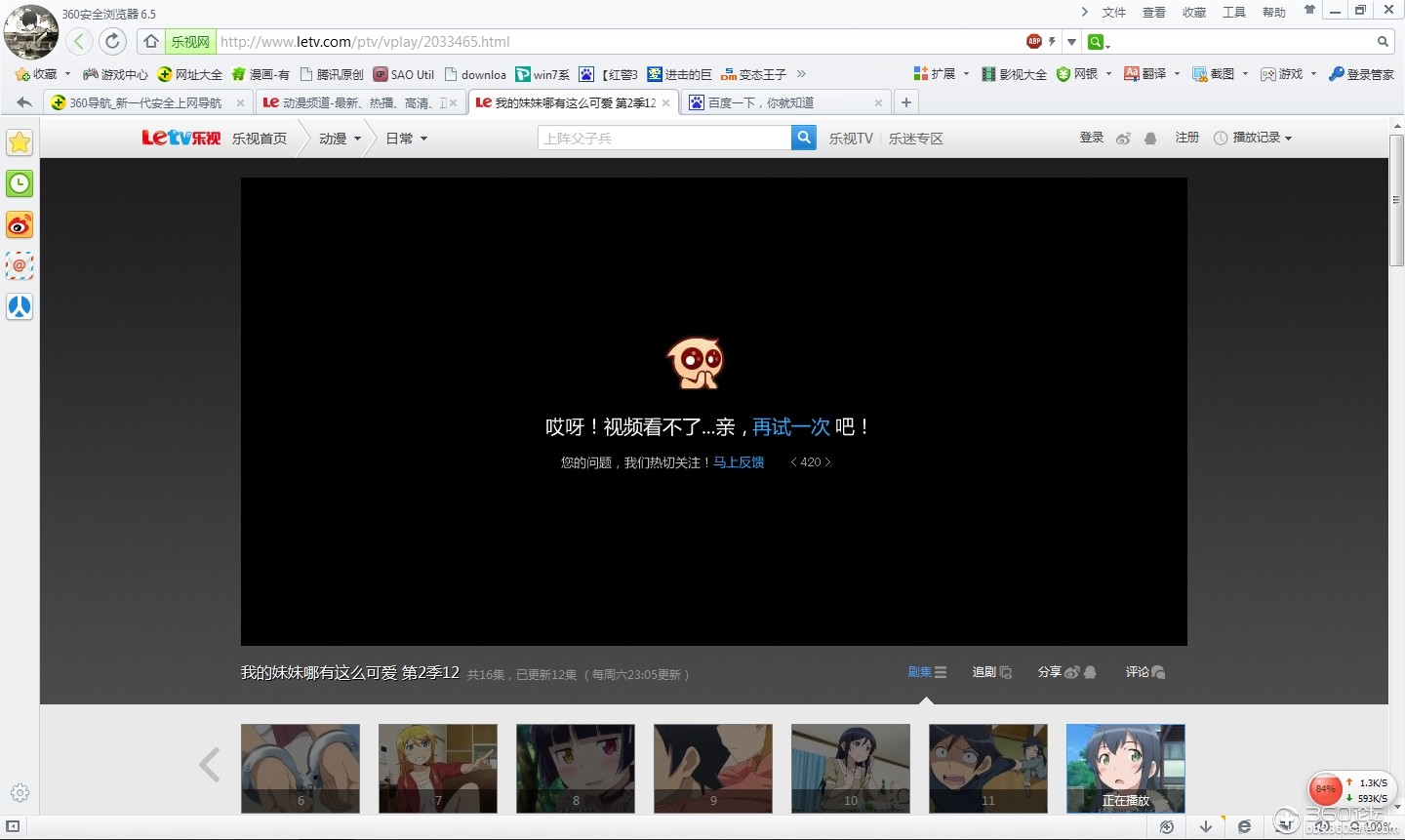
Task: Expand the 动漫 channel dropdown
Action: (340, 139)
